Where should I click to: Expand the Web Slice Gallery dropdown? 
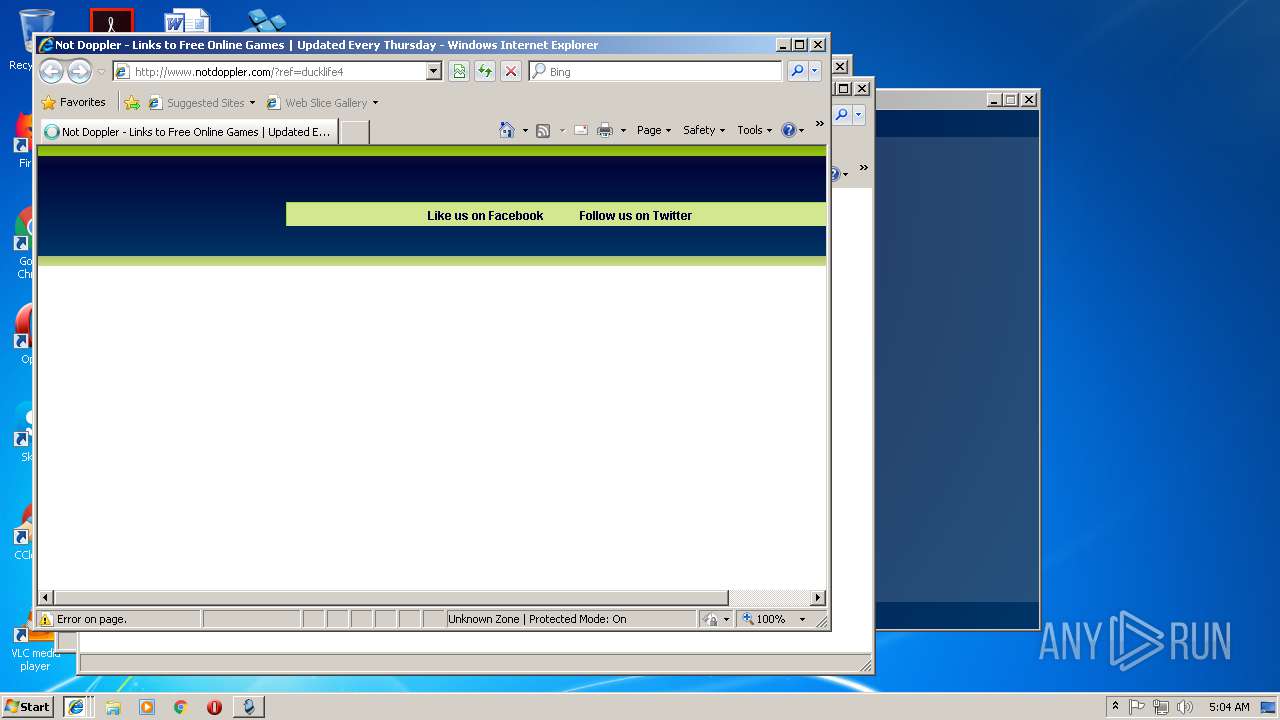point(375,103)
